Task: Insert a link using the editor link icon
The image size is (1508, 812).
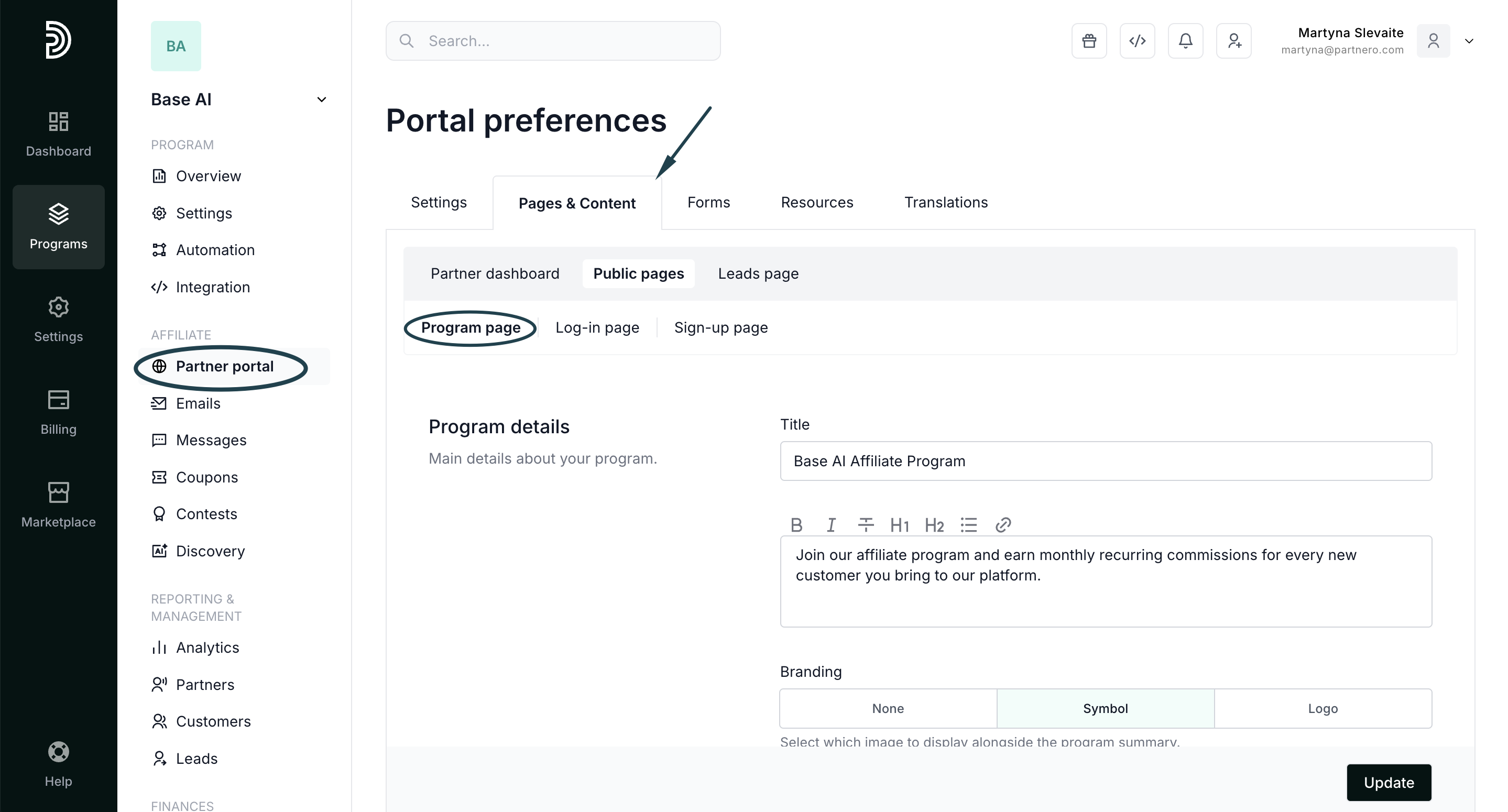Action: [x=1003, y=525]
